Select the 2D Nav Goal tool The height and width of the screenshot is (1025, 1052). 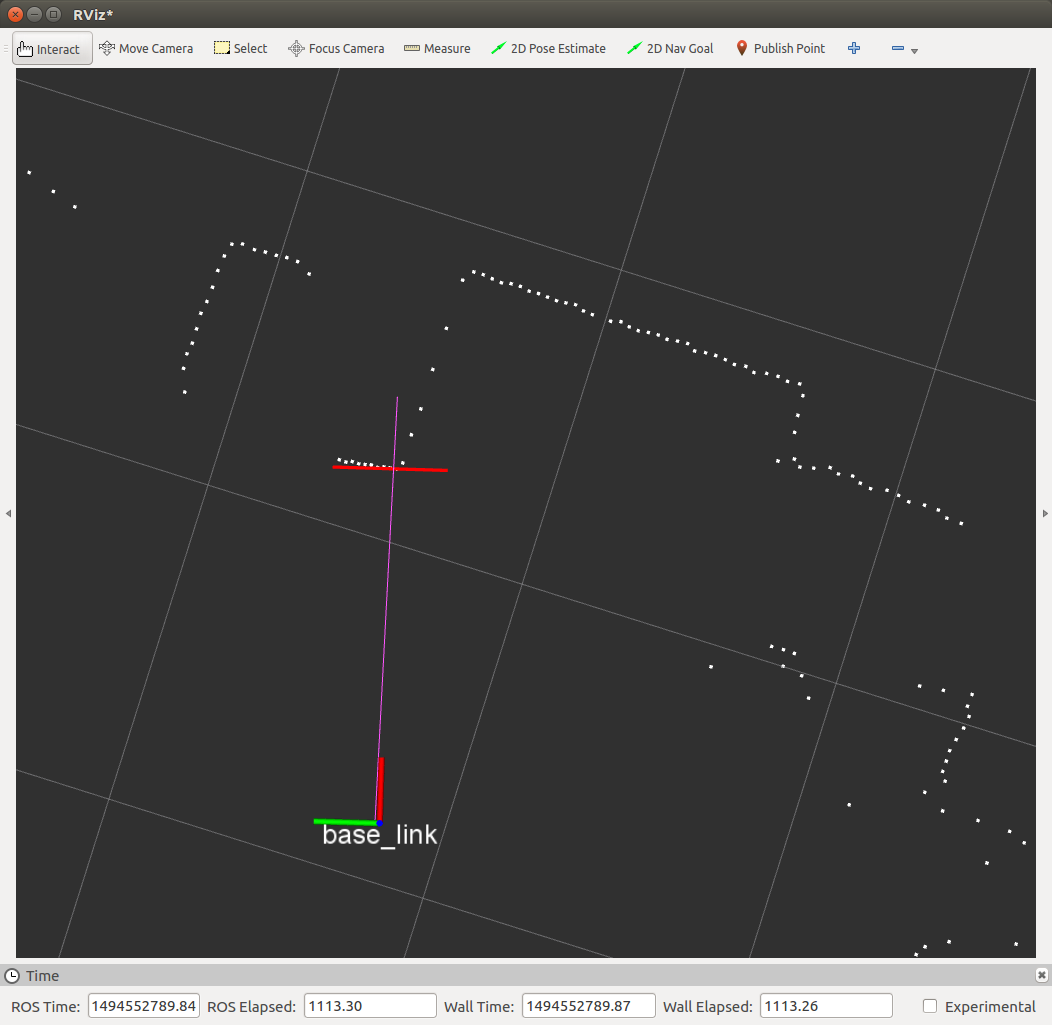[670, 48]
